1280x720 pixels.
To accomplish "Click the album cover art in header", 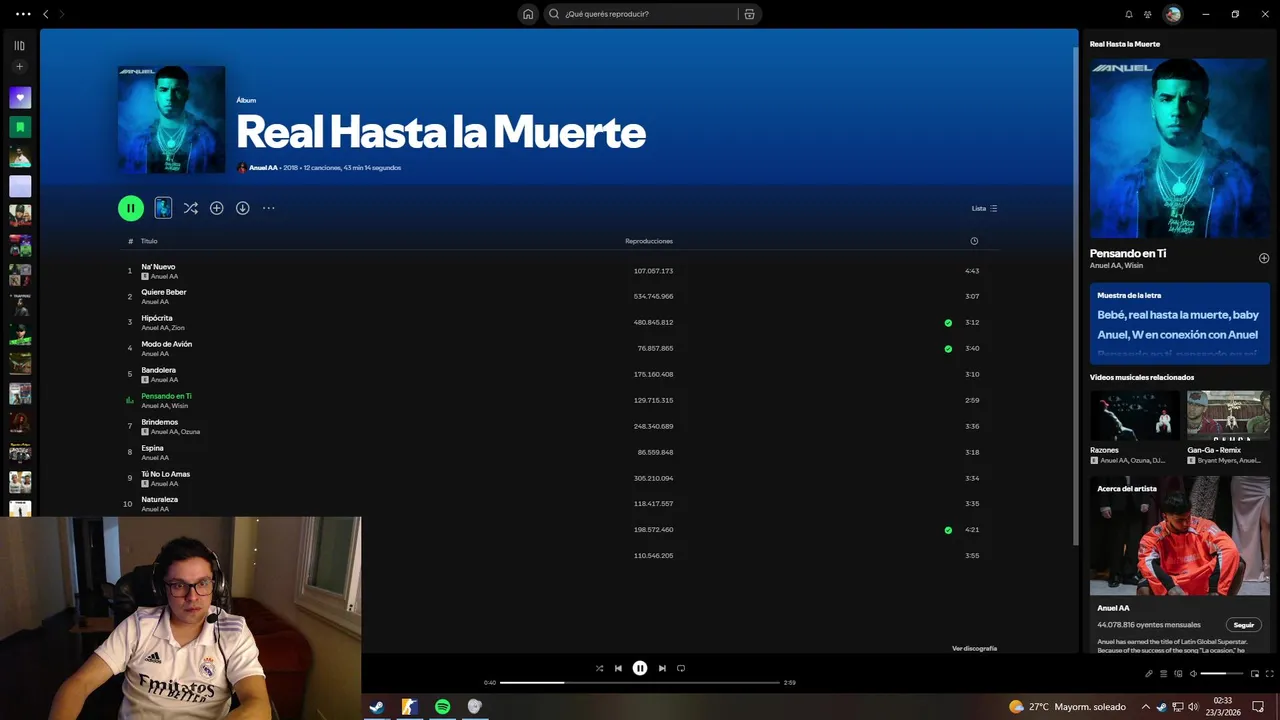I will [x=171, y=120].
